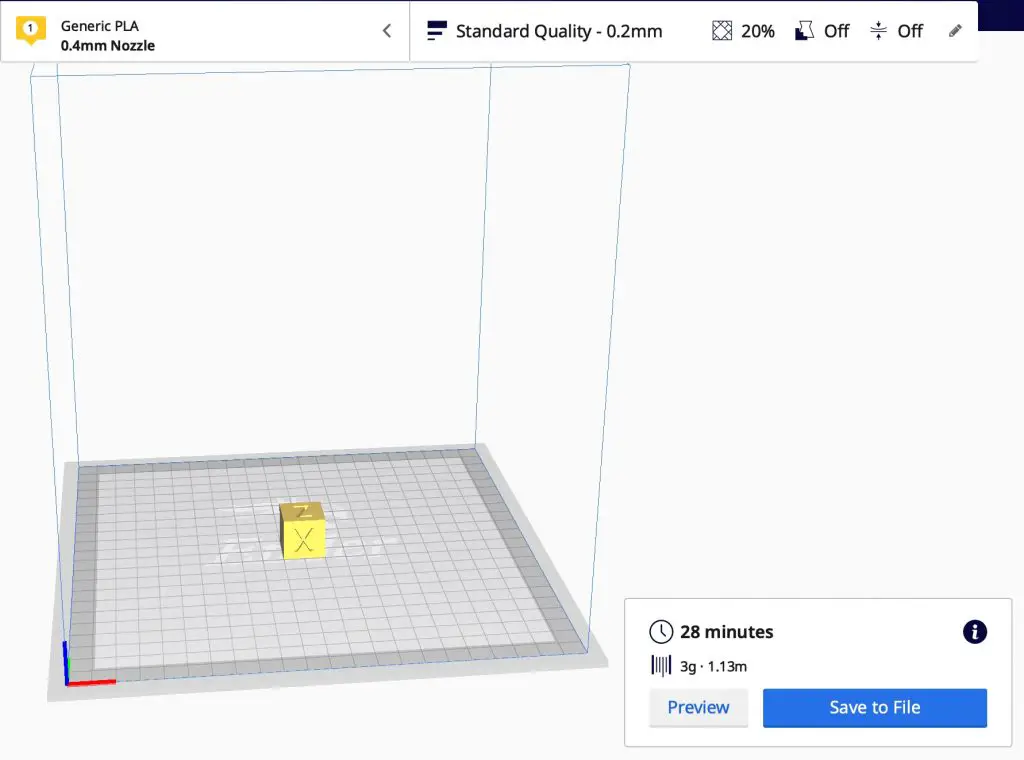Image resolution: width=1024 pixels, height=760 pixels.
Task: Click the infill density icon showing 20%
Action: [722, 31]
